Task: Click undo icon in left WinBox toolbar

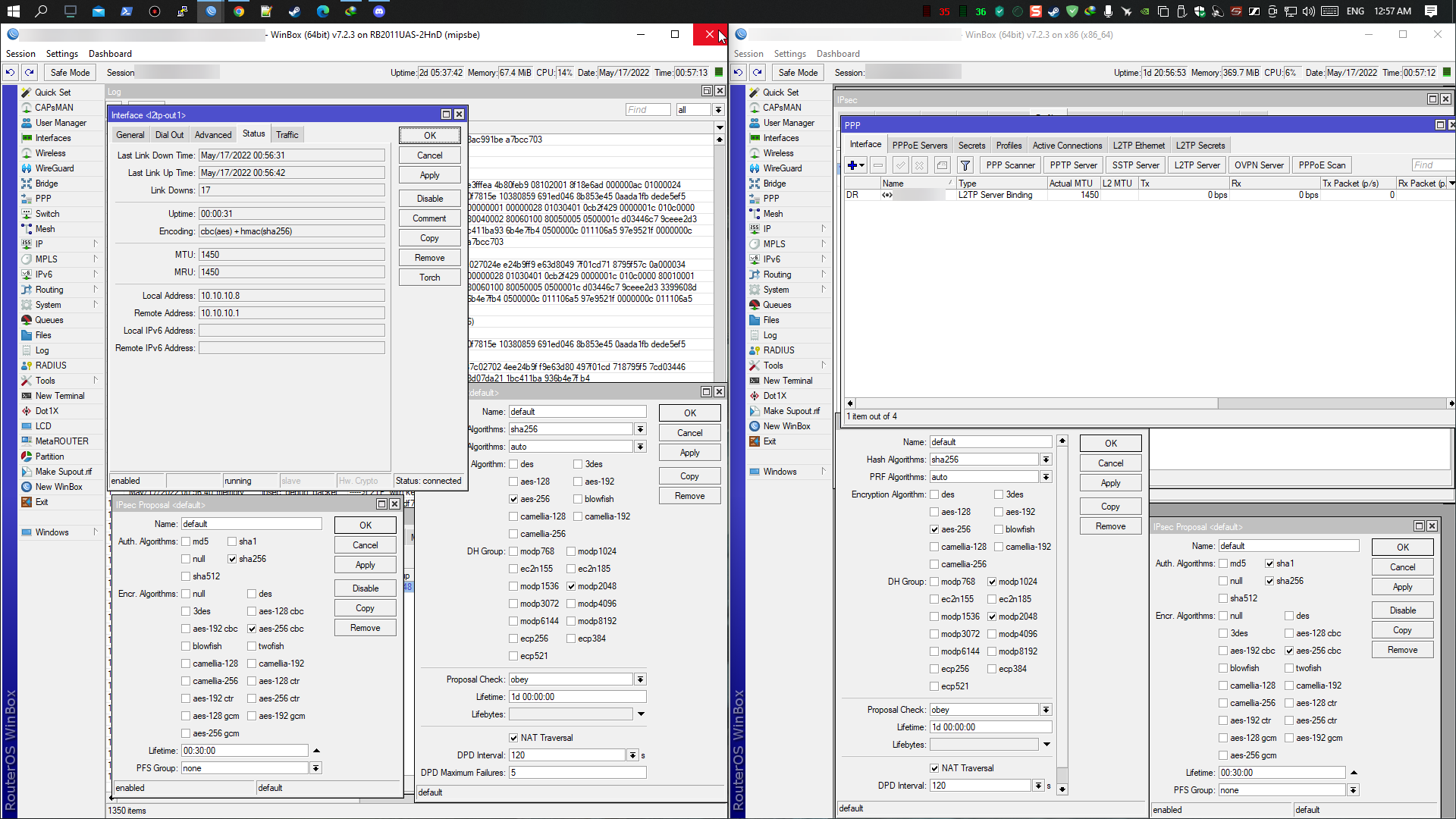Action: (10, 72)
